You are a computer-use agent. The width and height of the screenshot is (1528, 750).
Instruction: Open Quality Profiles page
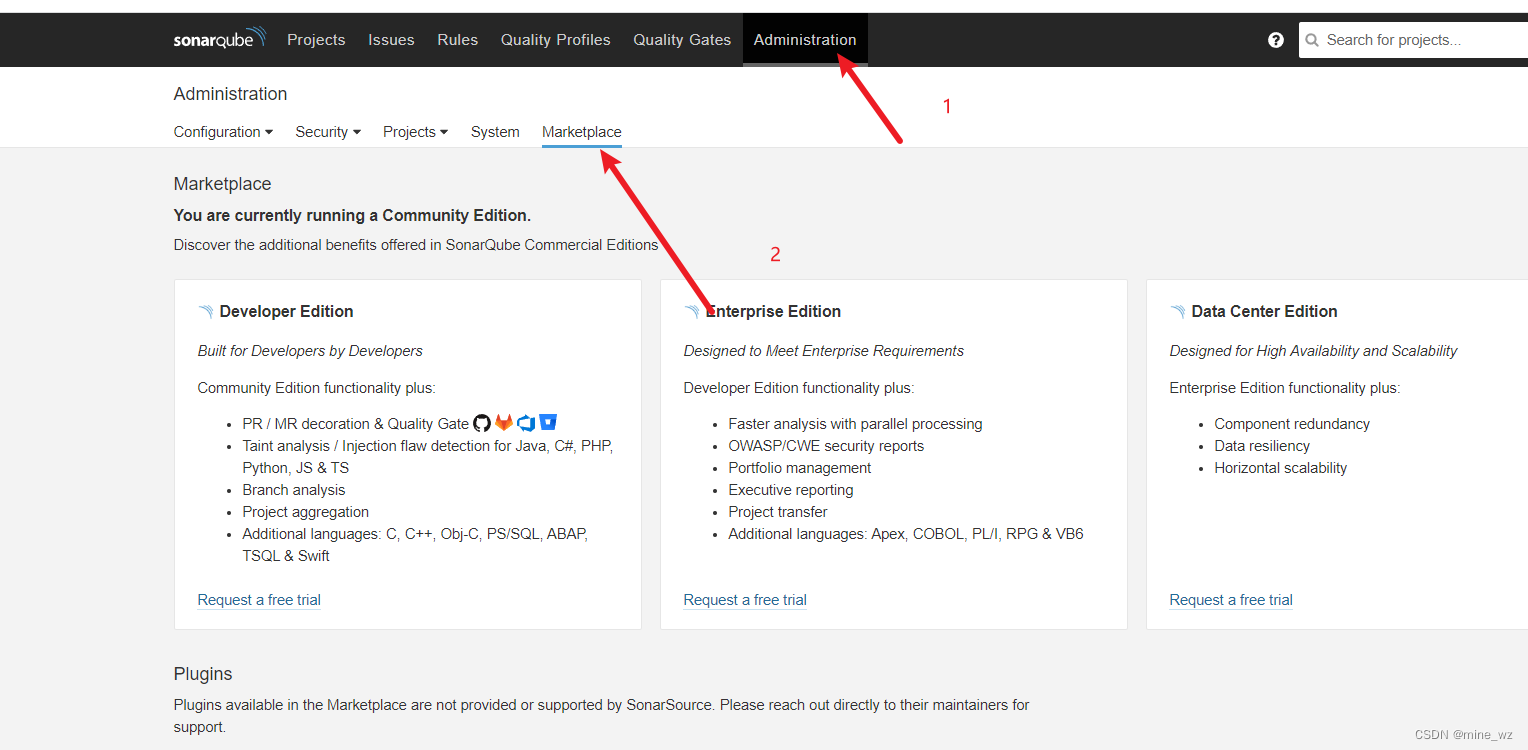[555, 40]
